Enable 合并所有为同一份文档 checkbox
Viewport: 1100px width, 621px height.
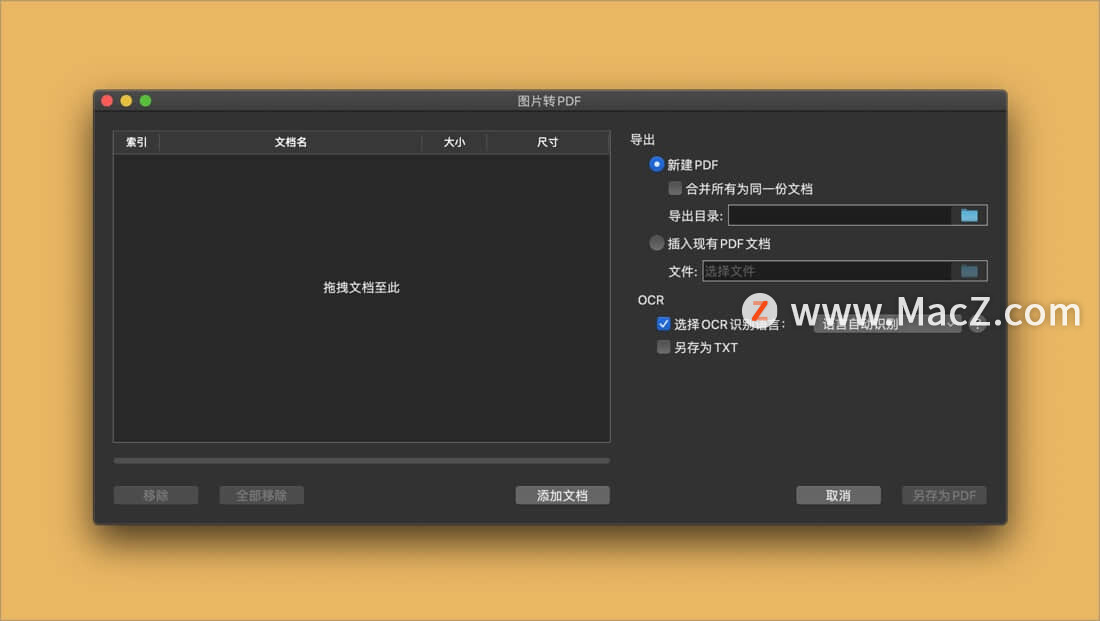[675, 188]
